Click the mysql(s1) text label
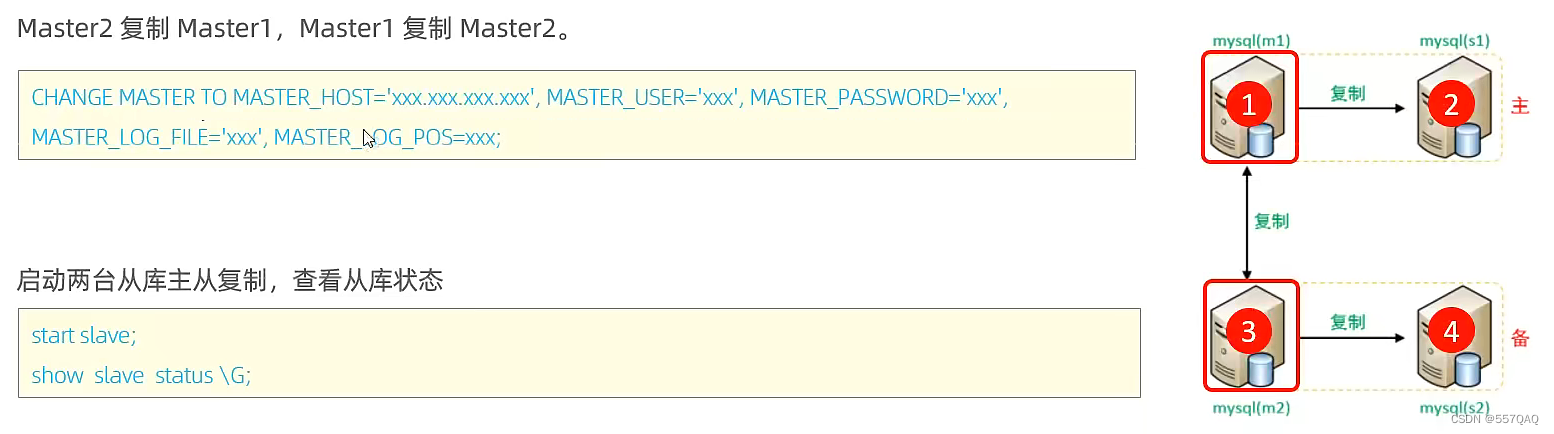This screenshot has height=434, width=1554. [1455, 41]
